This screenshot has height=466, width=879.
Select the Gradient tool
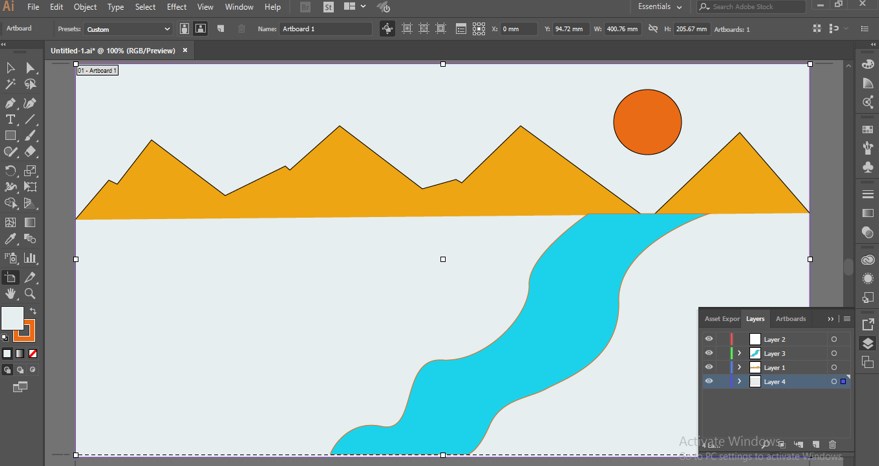pyautogui.click(x=30, y=223)
